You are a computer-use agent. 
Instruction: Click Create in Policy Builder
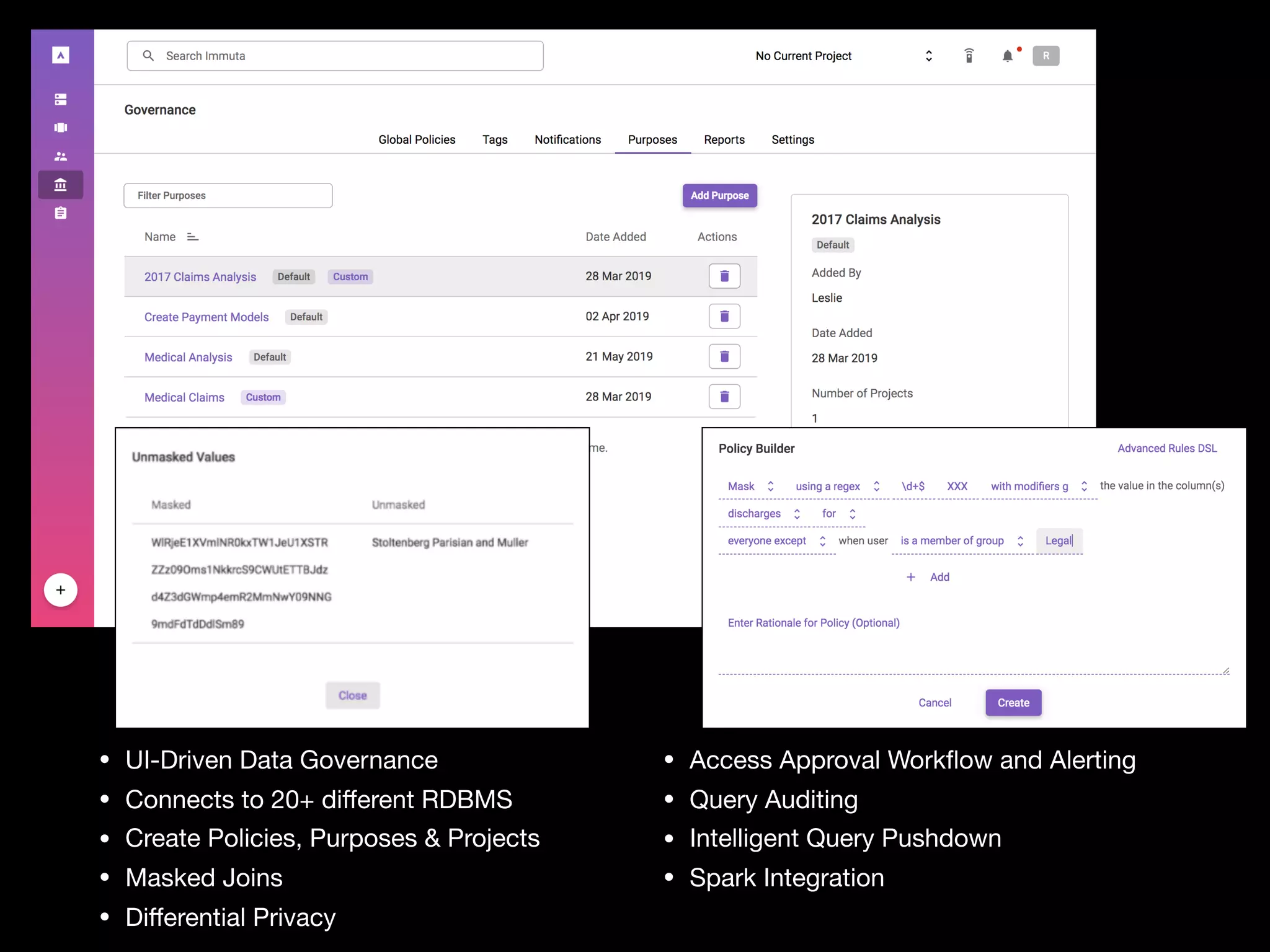coord(1013,703)
